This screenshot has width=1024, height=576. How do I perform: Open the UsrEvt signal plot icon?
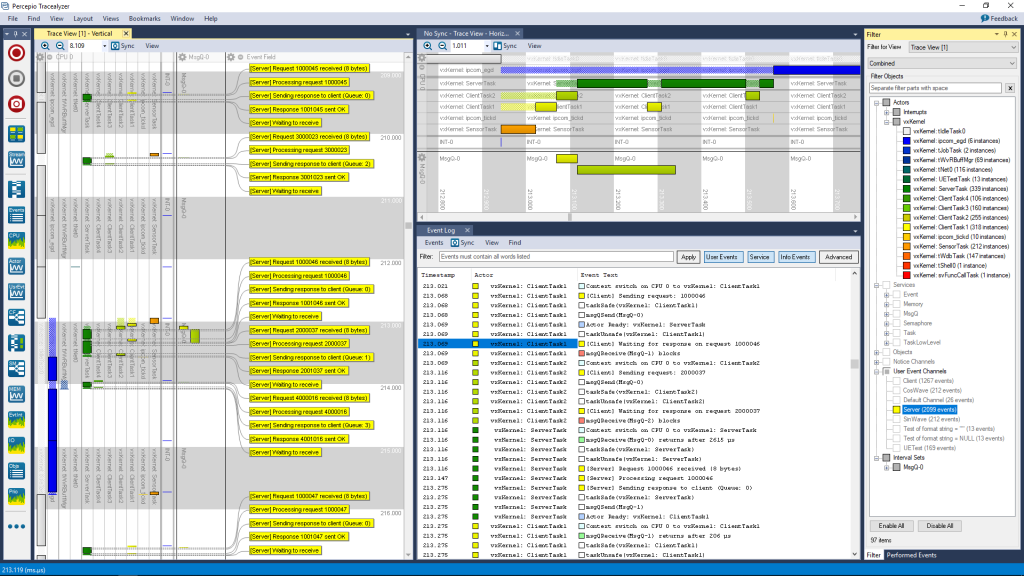click(16, 291)
